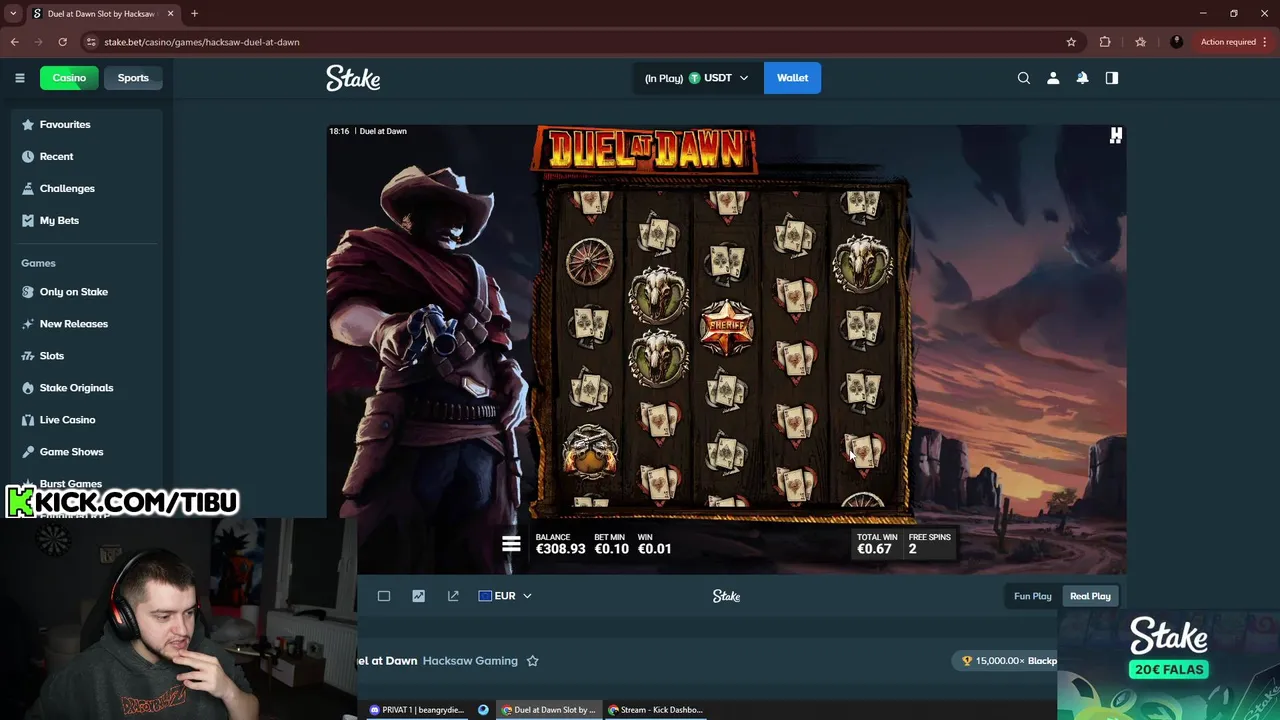Open site search magnifier icon

click(1024, 78)
